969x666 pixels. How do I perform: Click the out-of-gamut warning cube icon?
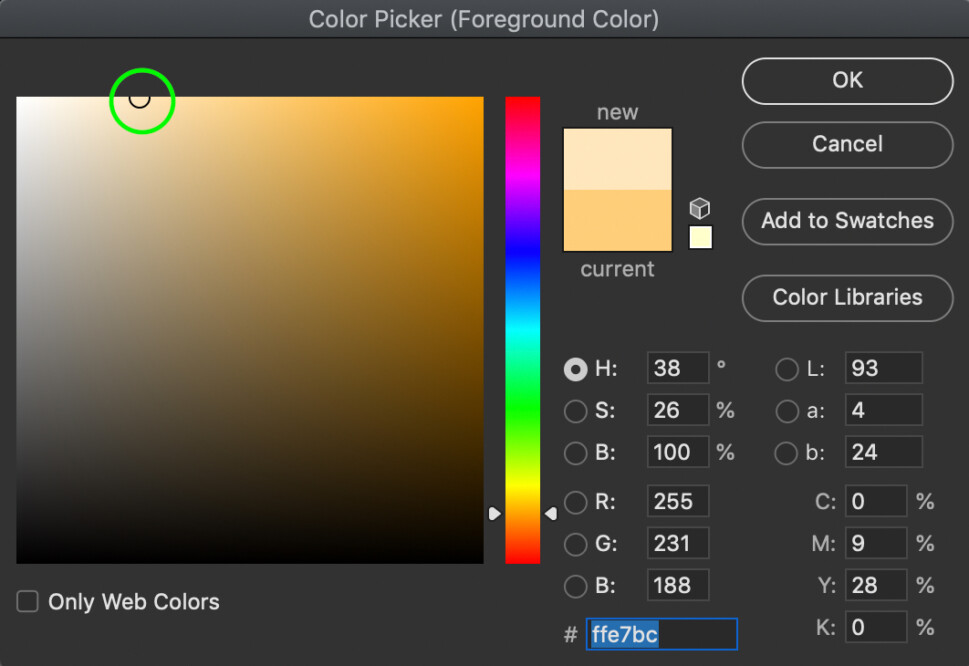pos(700,208)
